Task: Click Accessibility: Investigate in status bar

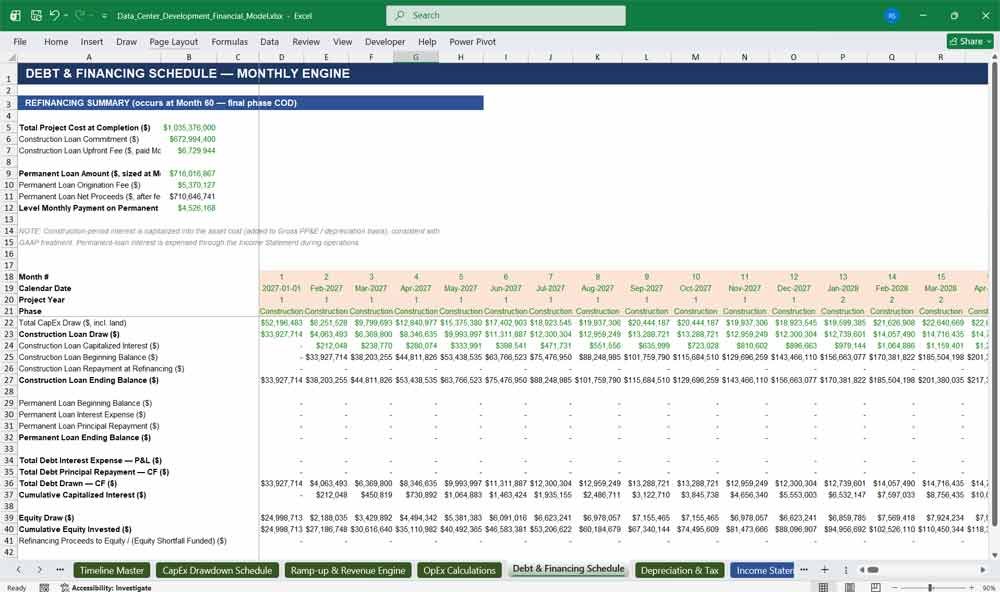Action: point(106,588)
